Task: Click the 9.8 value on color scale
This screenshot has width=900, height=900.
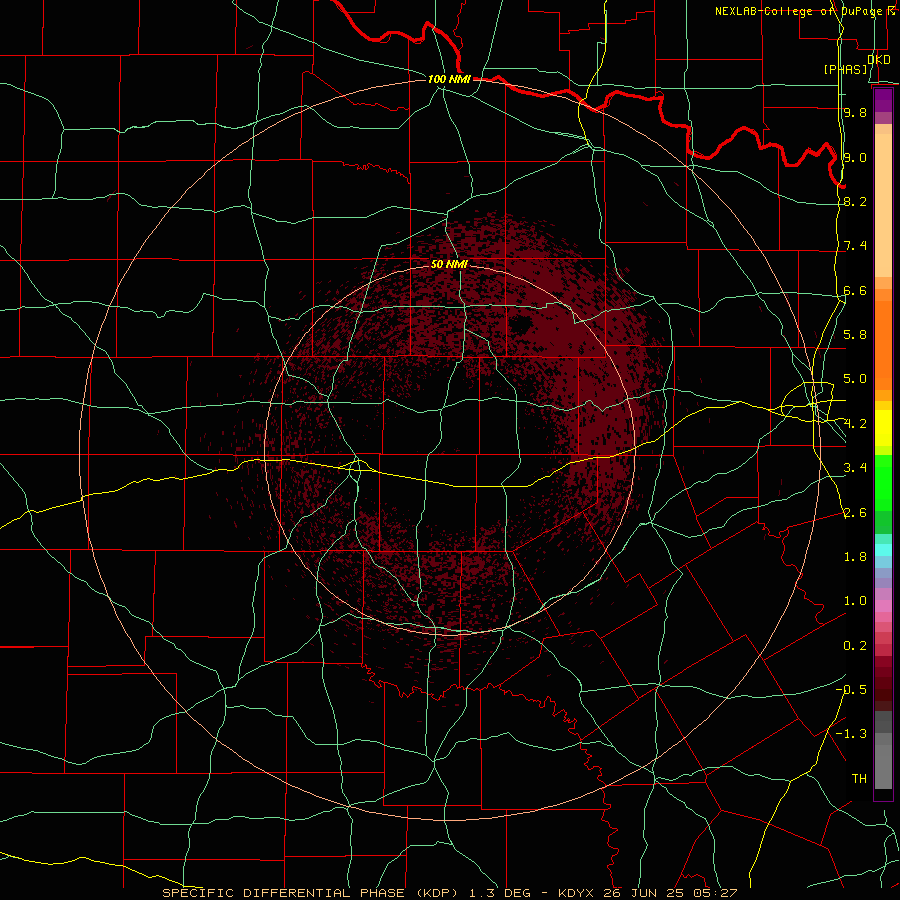Action: coord(855,112)
